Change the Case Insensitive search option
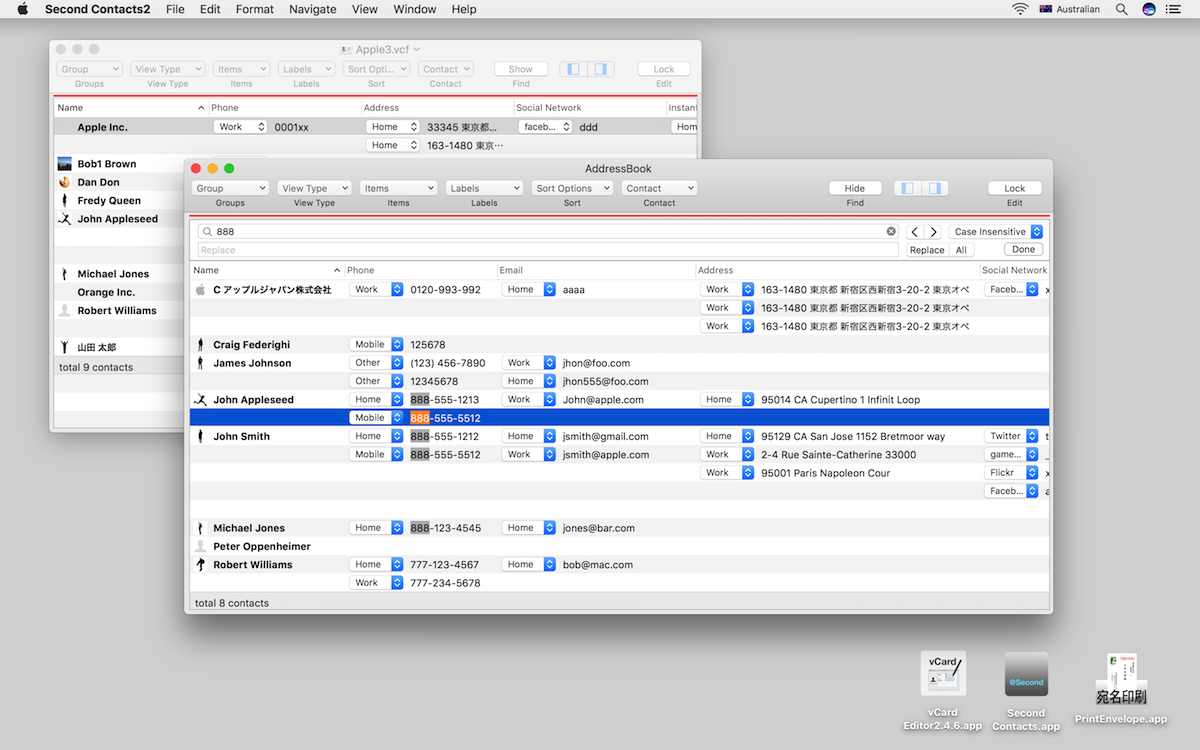 coord(996,231)
